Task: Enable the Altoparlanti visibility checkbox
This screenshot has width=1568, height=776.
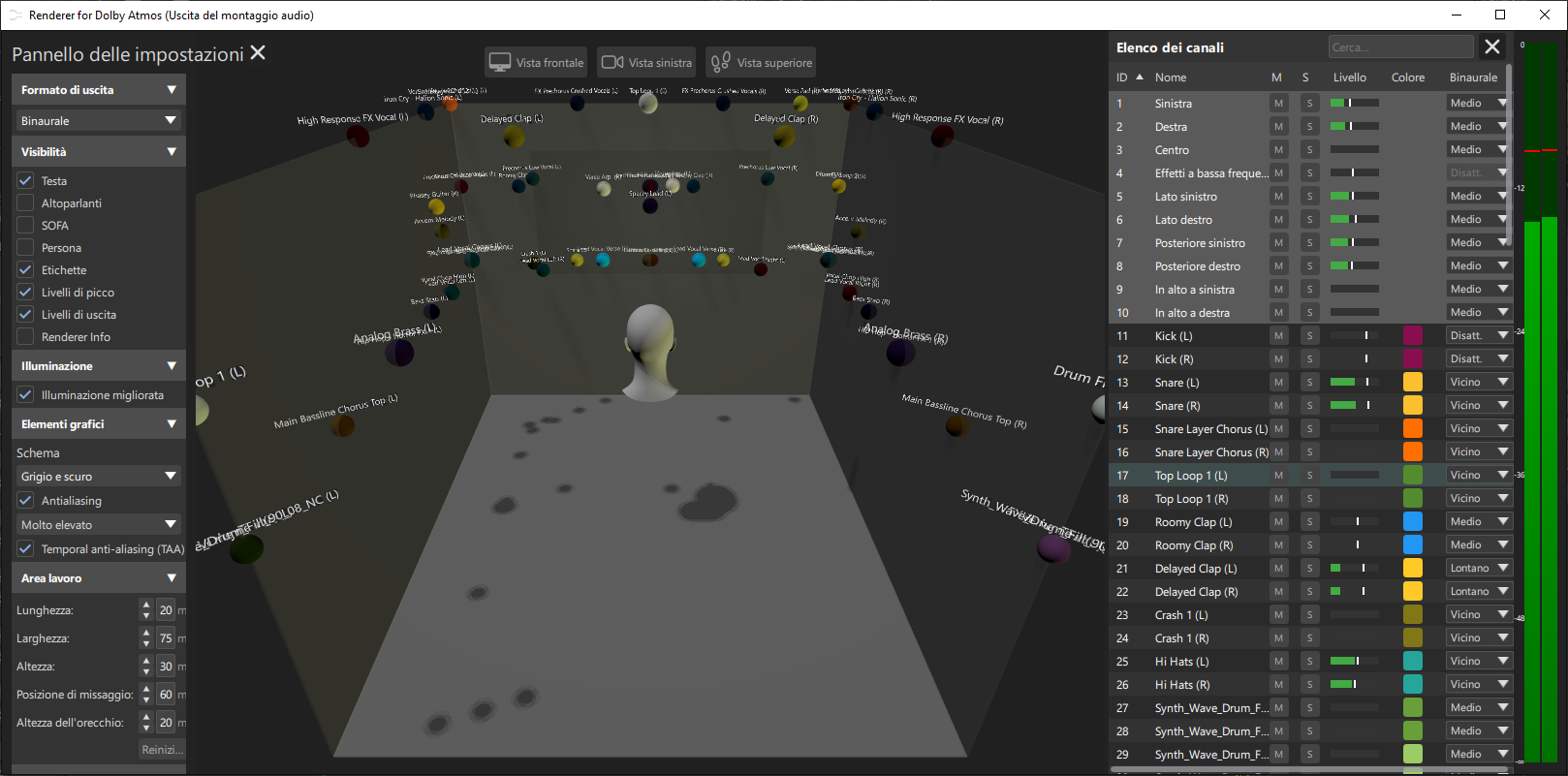Action: (26, 203)
